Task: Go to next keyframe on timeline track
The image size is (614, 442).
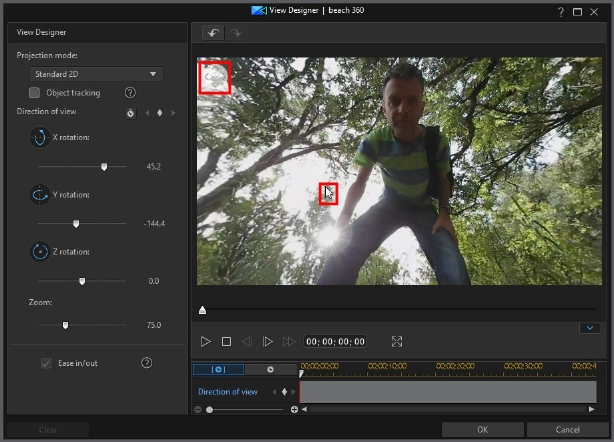Action: [293, 391]
